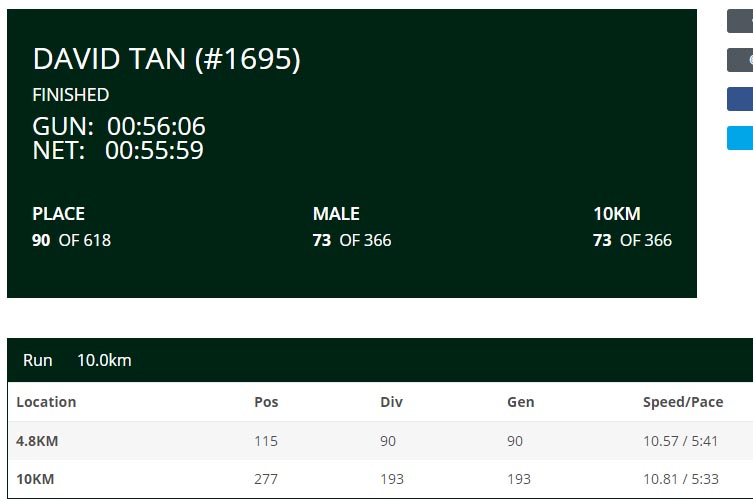Click the Gen column header
The width and height of the screenshot is (753, 501).
click(521, 402)
